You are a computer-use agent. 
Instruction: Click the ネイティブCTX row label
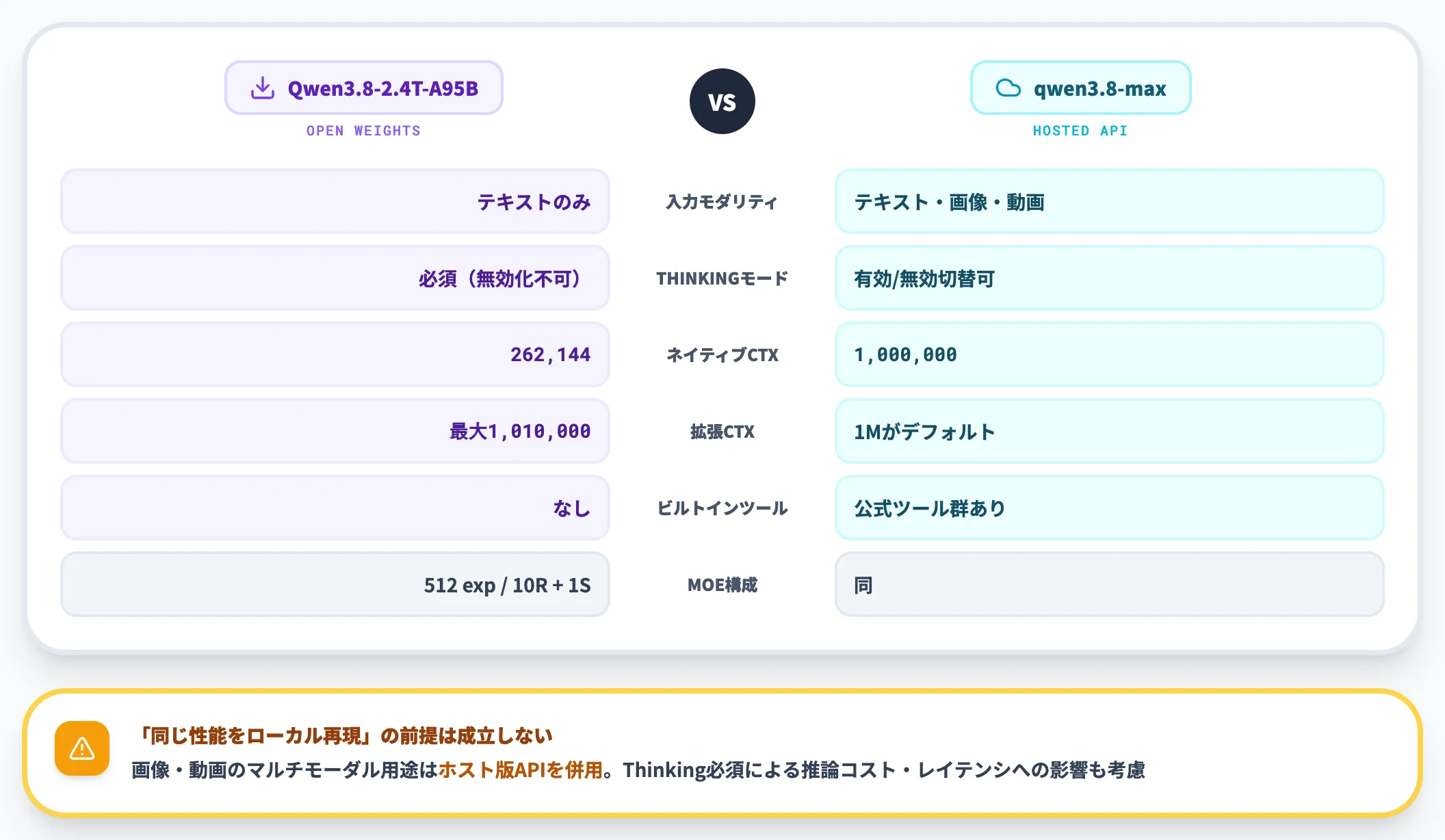722,355
